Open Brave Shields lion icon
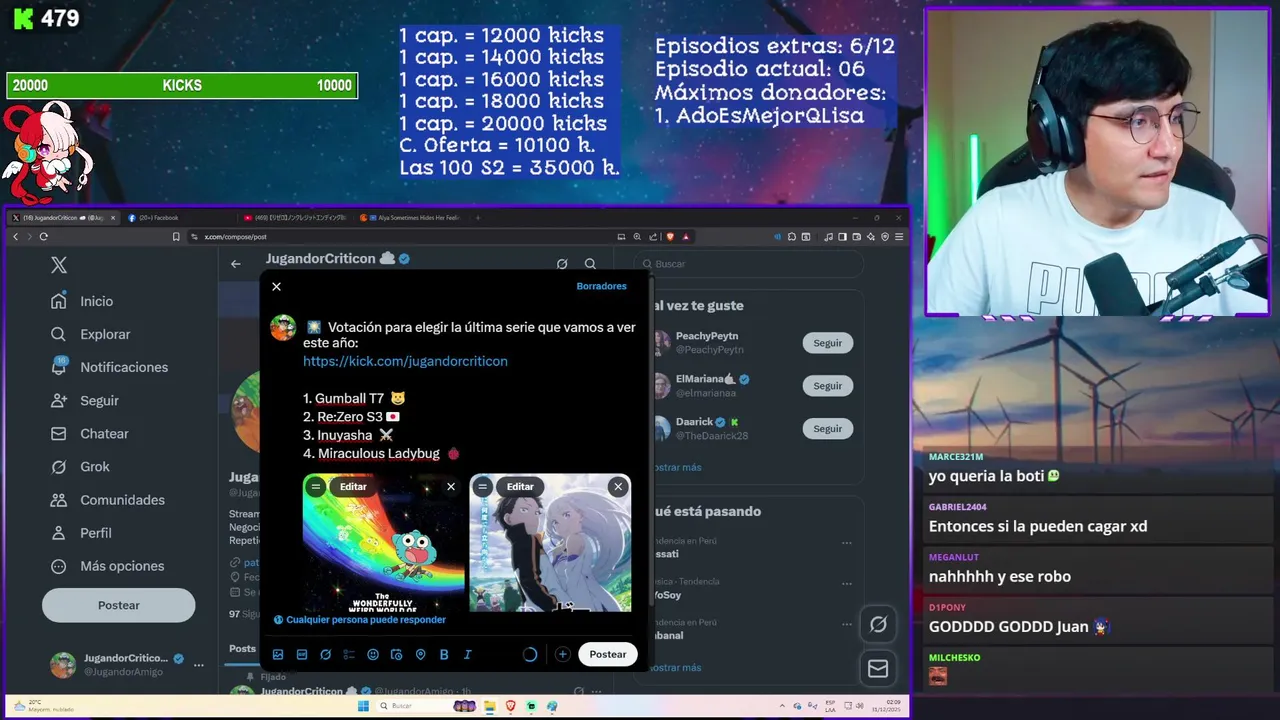The image size is (1280, 720). click(670, 237)
